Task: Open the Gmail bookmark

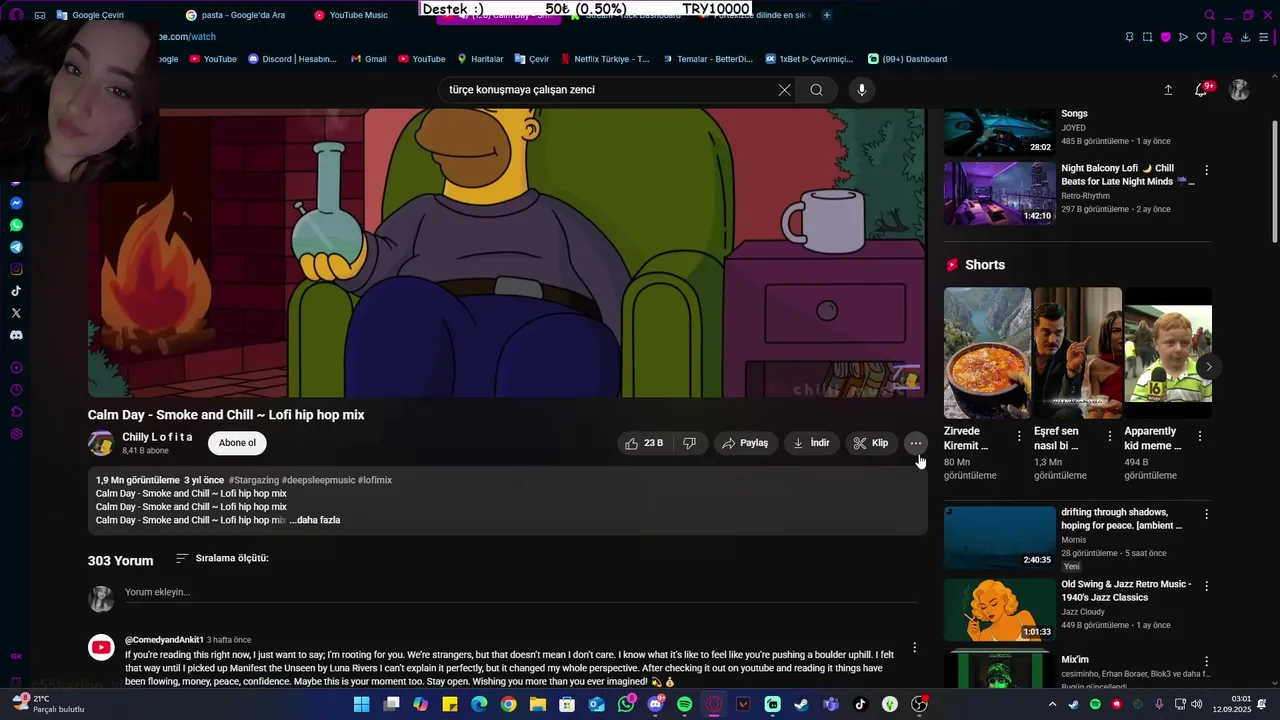Action: click(368, 59)
